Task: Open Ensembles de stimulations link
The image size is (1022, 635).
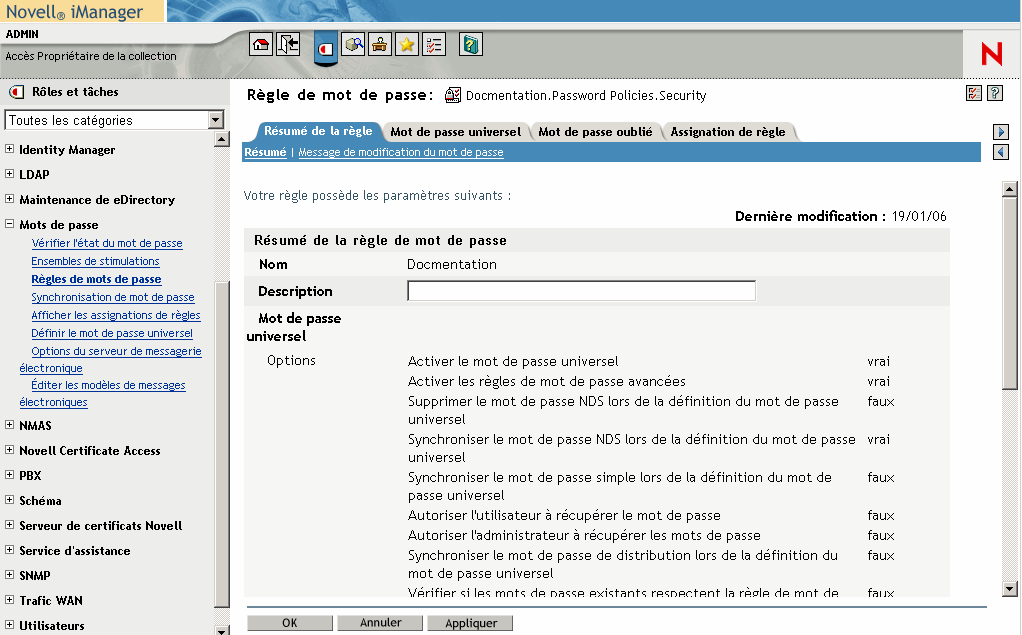Action: [95, 261]
